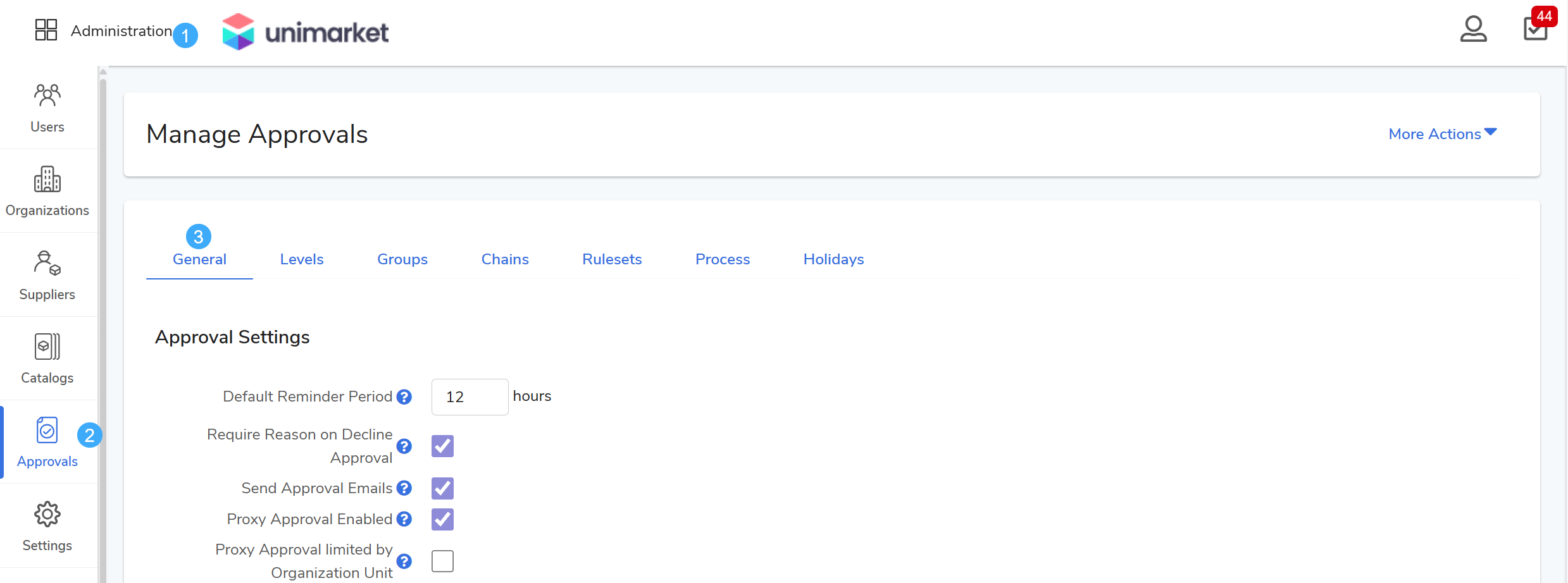
Task: Click the Unimarket logo
Action: [306, 32]
